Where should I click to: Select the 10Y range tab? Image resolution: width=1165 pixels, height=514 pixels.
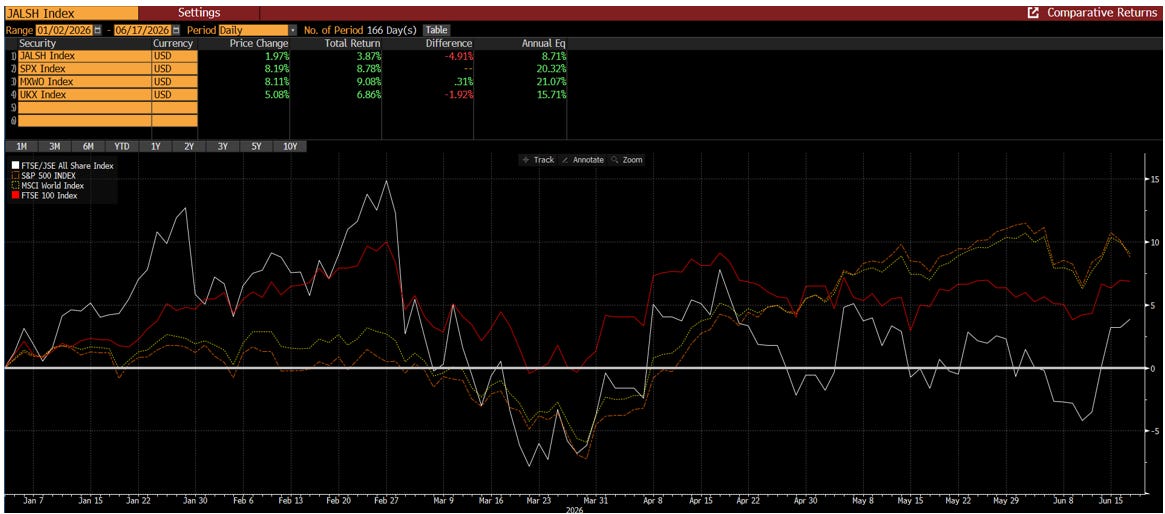290,146
